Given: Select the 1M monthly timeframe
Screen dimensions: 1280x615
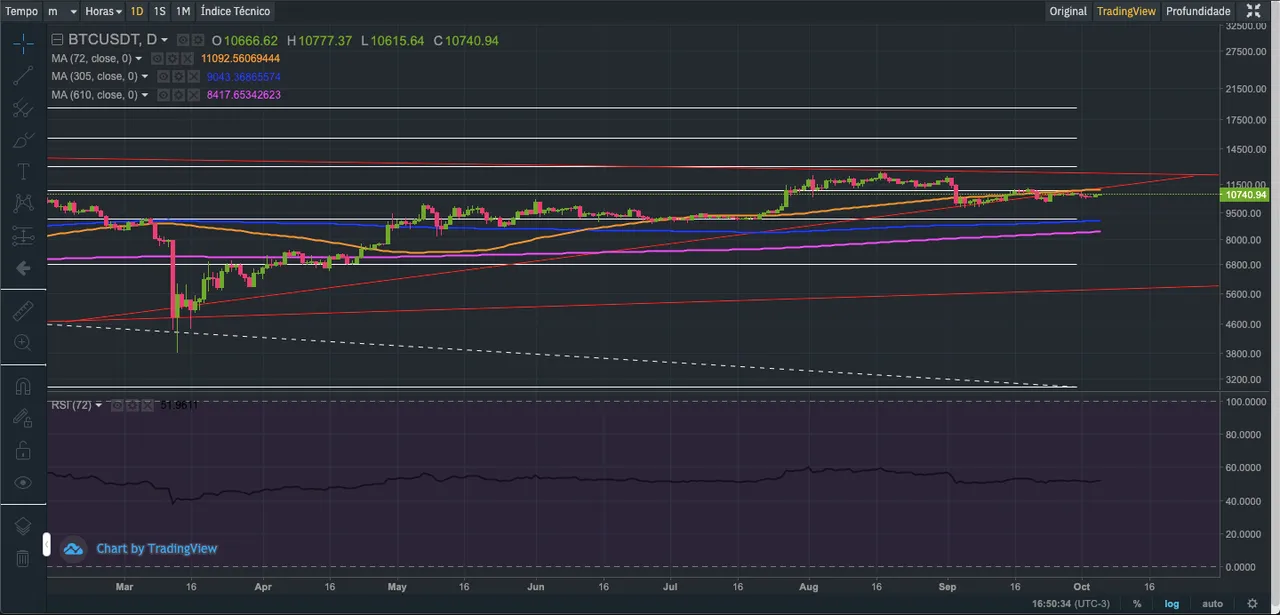Looking at the screenshot, I should coord(183,11).
